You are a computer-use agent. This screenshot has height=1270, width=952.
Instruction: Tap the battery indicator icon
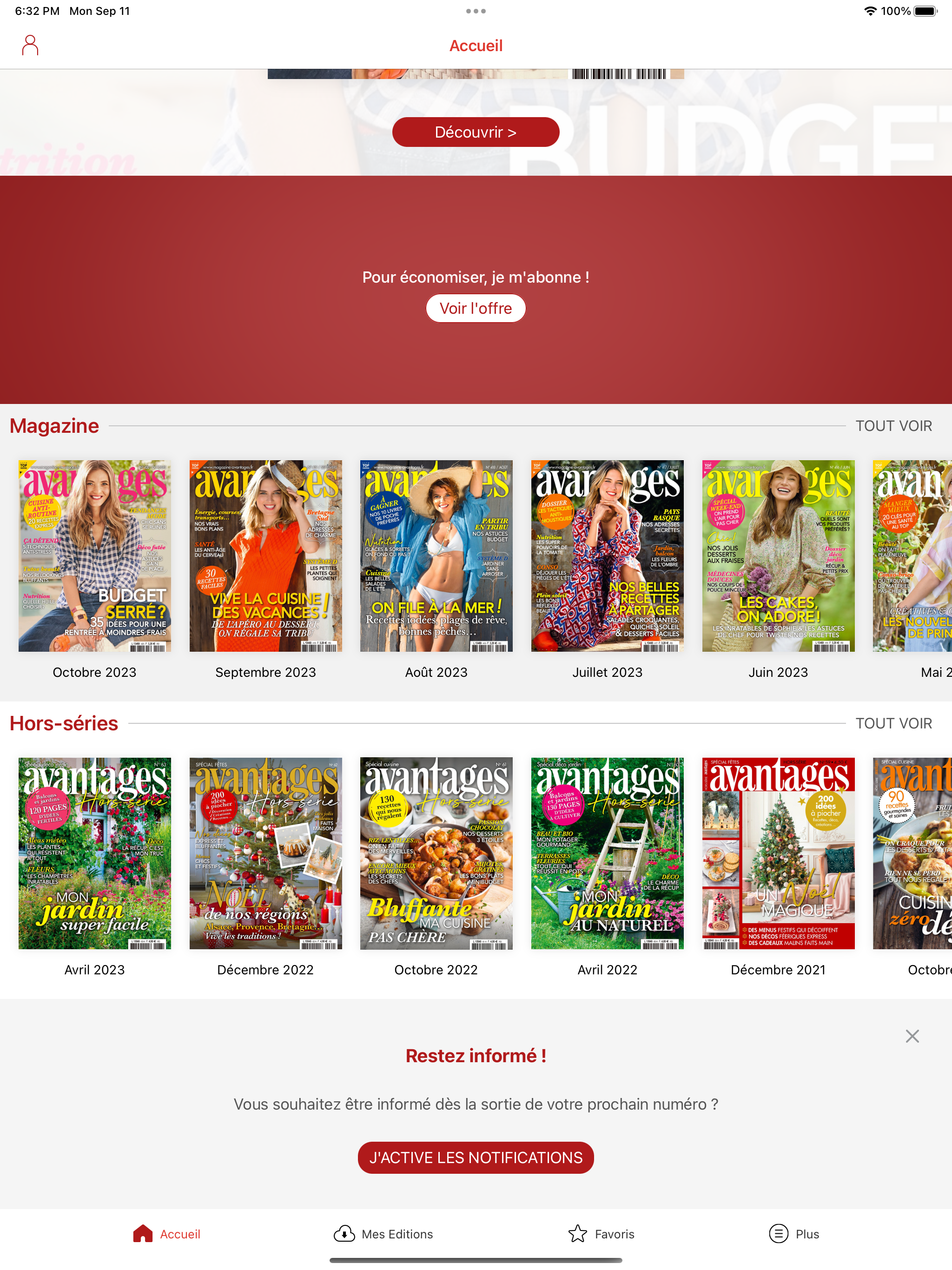(x=926, y=11)
